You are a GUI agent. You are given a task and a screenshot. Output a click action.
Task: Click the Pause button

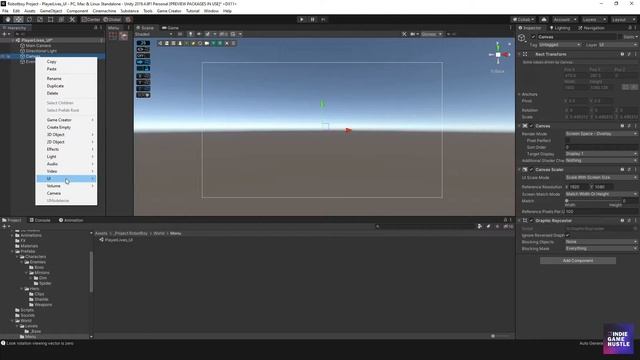click(x=313, y=19)
